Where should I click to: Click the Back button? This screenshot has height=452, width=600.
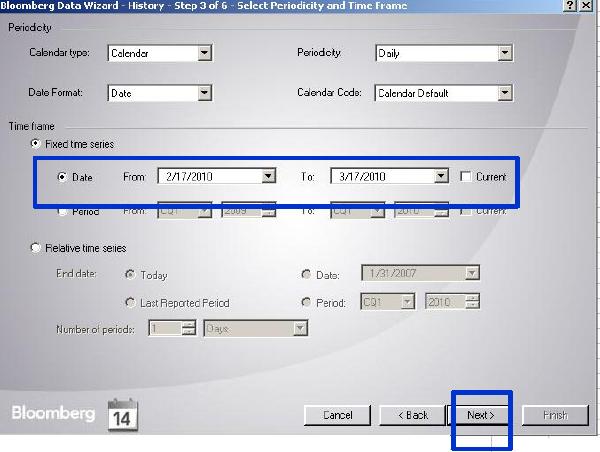[x=412, y=415]
